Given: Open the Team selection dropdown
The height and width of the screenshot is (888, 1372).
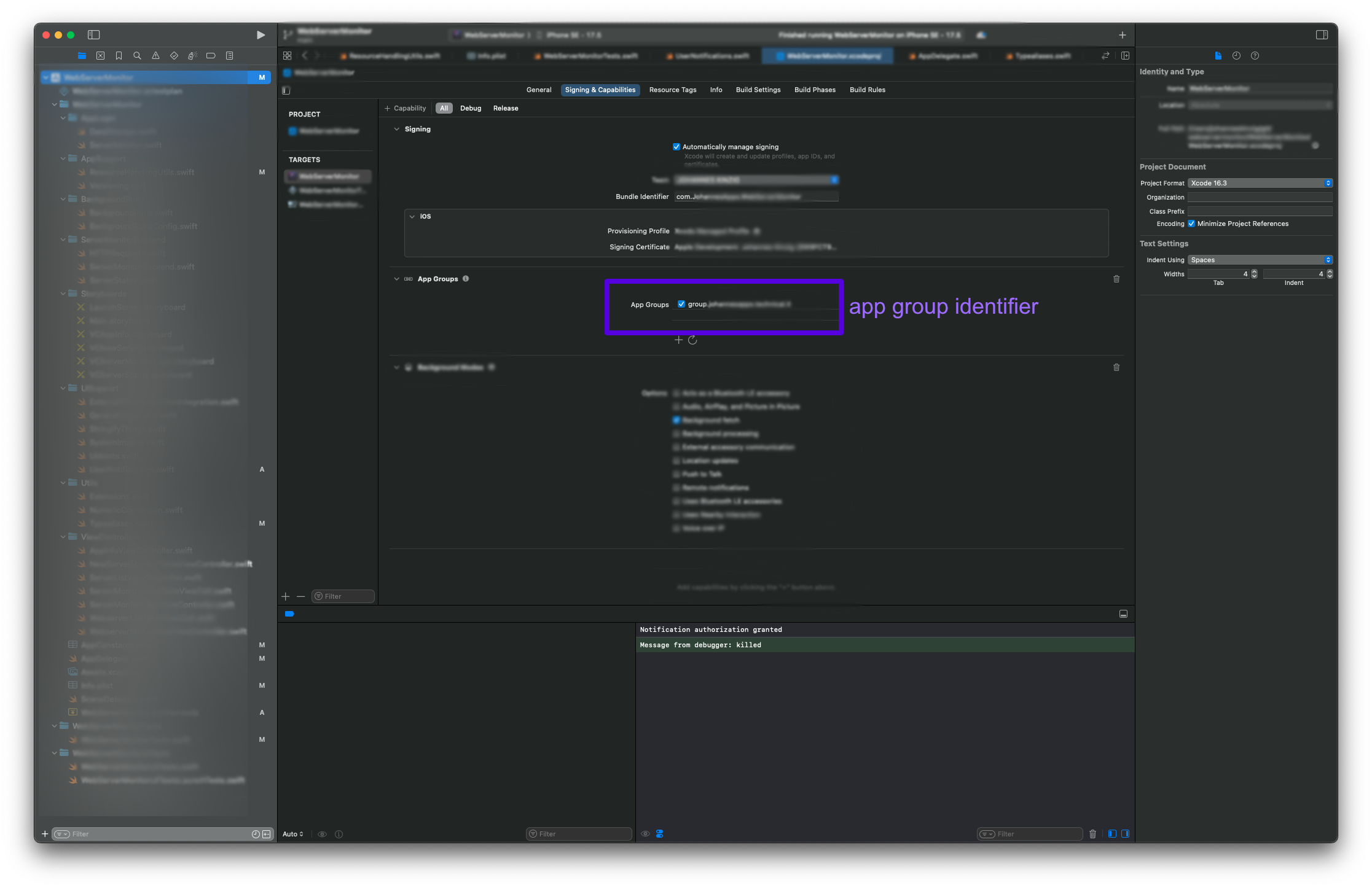Looking at the screenshot, I should [756, 180].
